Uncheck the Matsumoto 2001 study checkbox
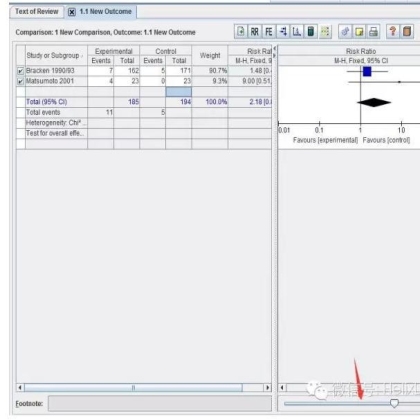 click(20, 81)
